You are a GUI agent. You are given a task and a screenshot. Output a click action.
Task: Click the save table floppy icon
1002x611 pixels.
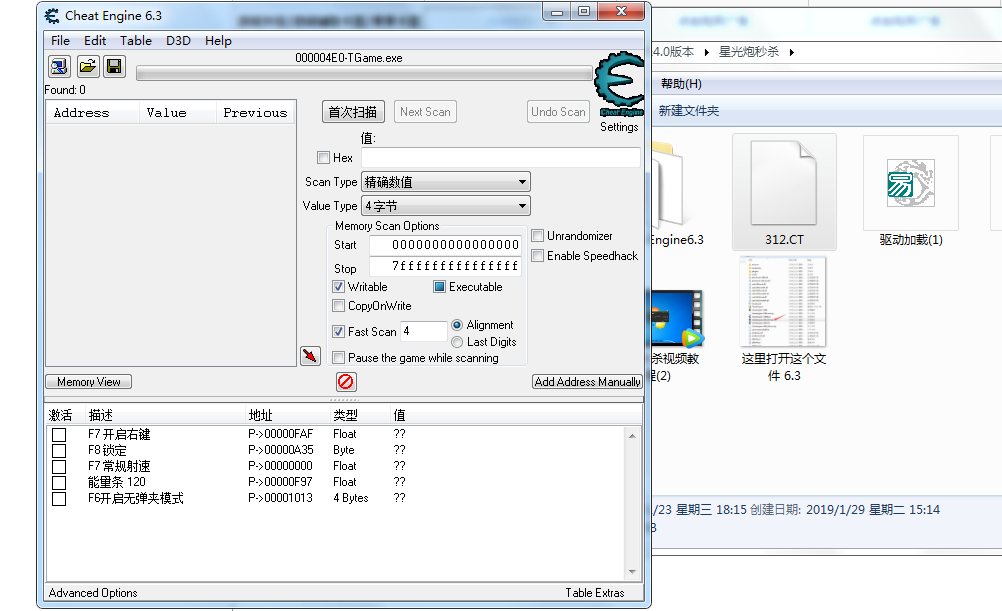click(x=113, y=67)
